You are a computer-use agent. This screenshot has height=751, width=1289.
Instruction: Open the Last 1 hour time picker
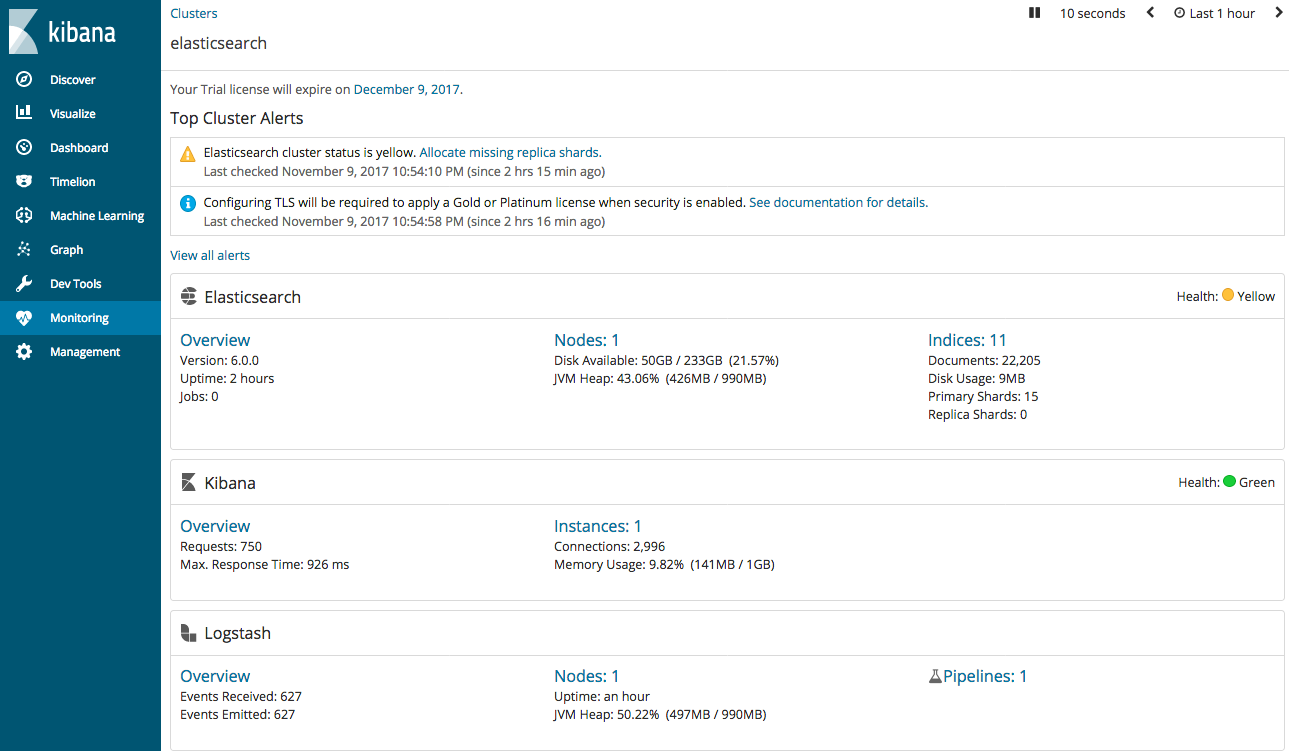[1214, 14]
